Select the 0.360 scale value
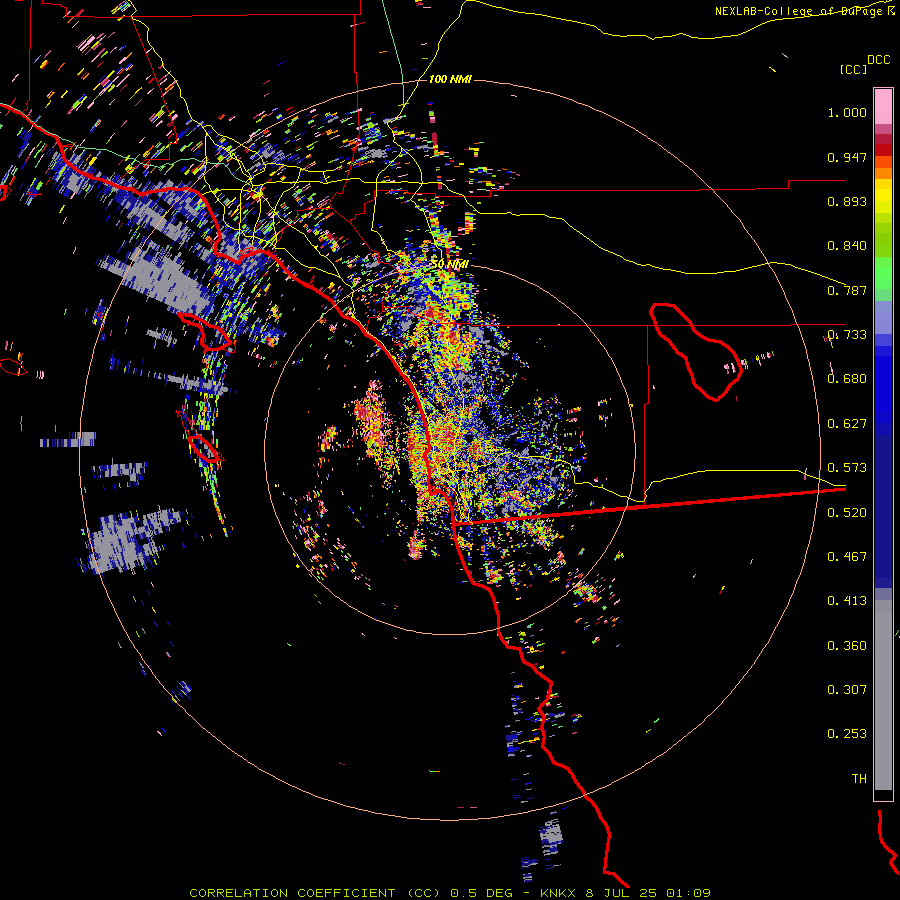The height and width of the screenshot is (900, 900). (847, 646)
